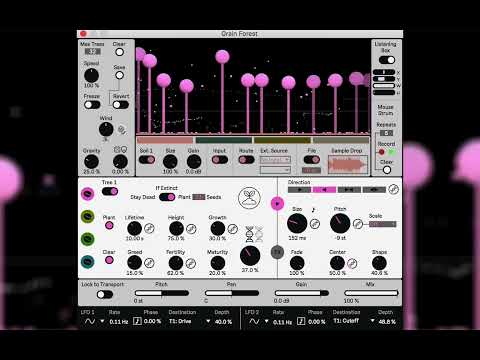The width and height of the screenshot is (480, 360).
Task: Toggle the Tree 1 switch
Action: click(110, 191)
